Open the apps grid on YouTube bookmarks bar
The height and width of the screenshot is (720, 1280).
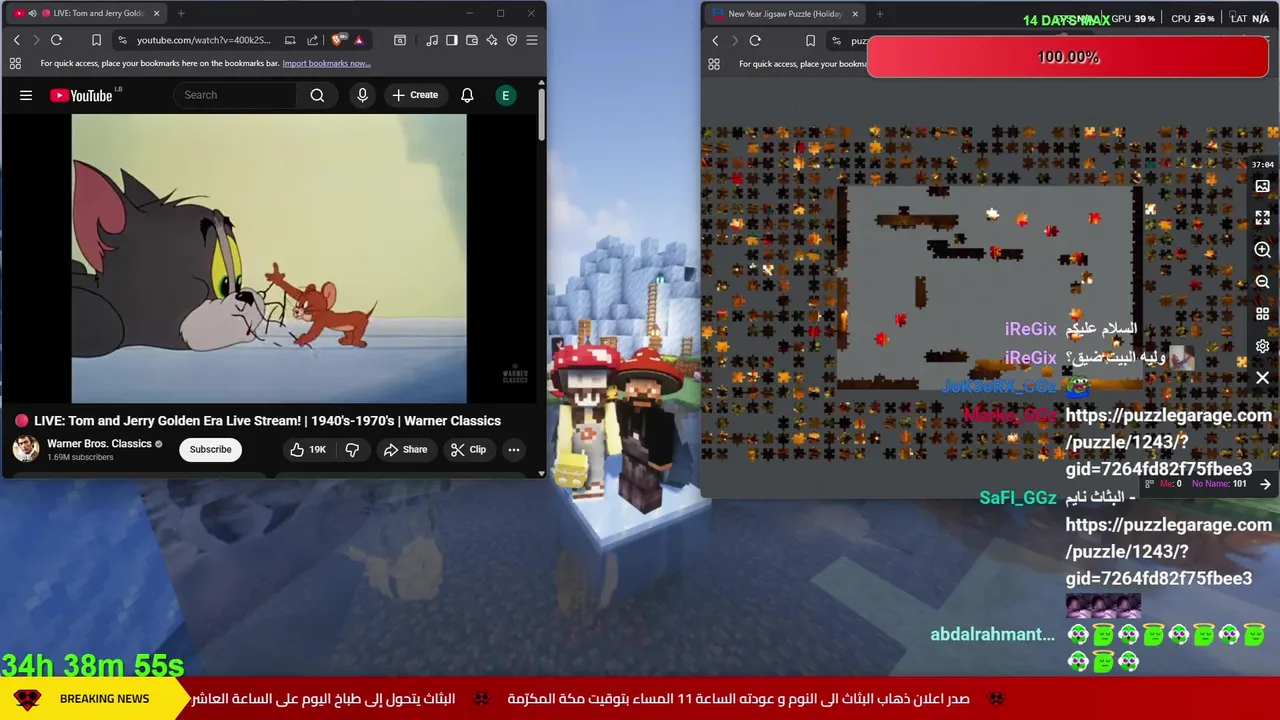pos(15,63)
